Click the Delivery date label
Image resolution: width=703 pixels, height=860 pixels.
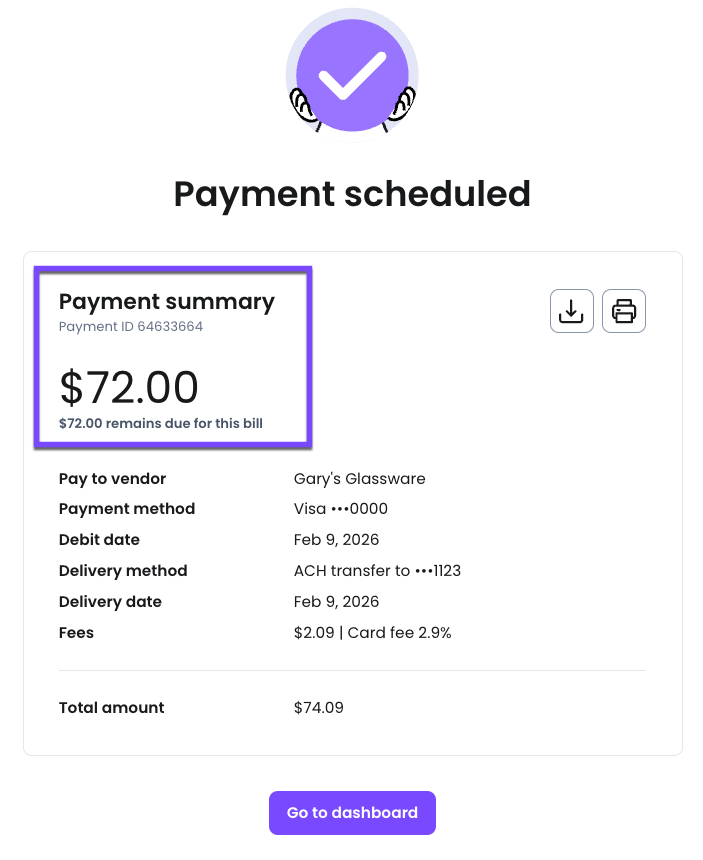(110, 602)
